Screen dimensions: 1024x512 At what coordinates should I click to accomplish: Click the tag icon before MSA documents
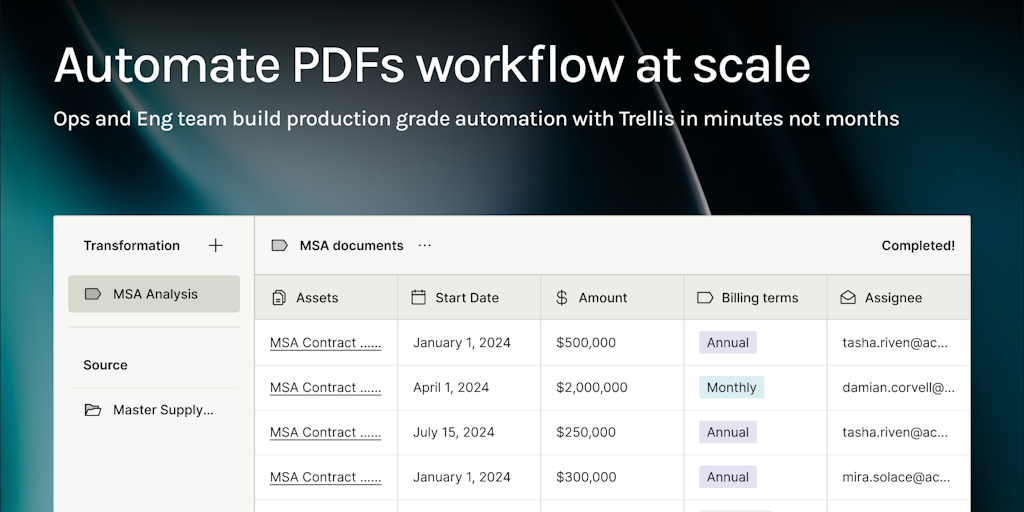(280, 245)
